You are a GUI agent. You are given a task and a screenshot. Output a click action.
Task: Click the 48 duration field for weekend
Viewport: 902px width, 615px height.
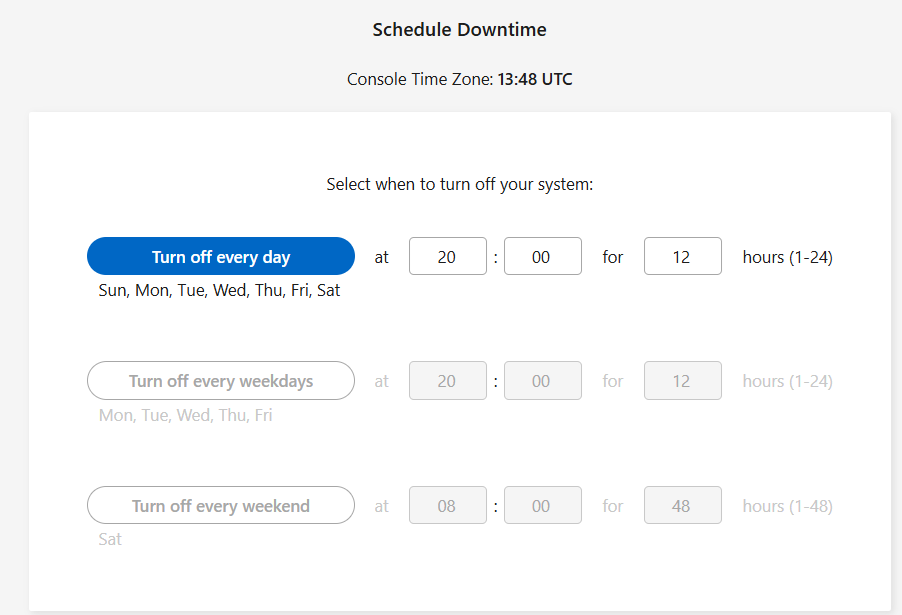click(682, 506)
